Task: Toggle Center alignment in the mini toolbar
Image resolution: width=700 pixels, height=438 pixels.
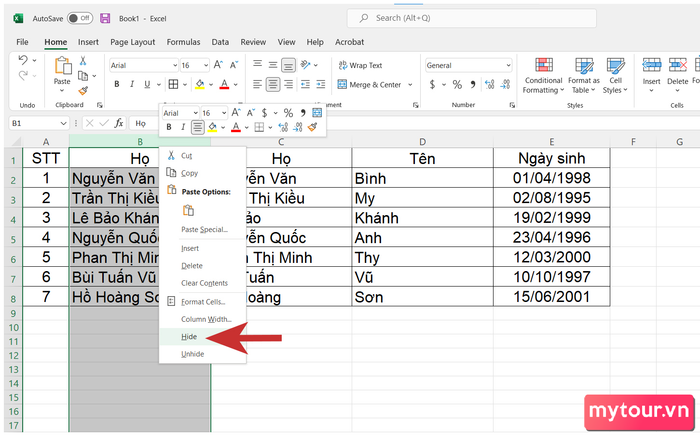Action: click(197, 128)
